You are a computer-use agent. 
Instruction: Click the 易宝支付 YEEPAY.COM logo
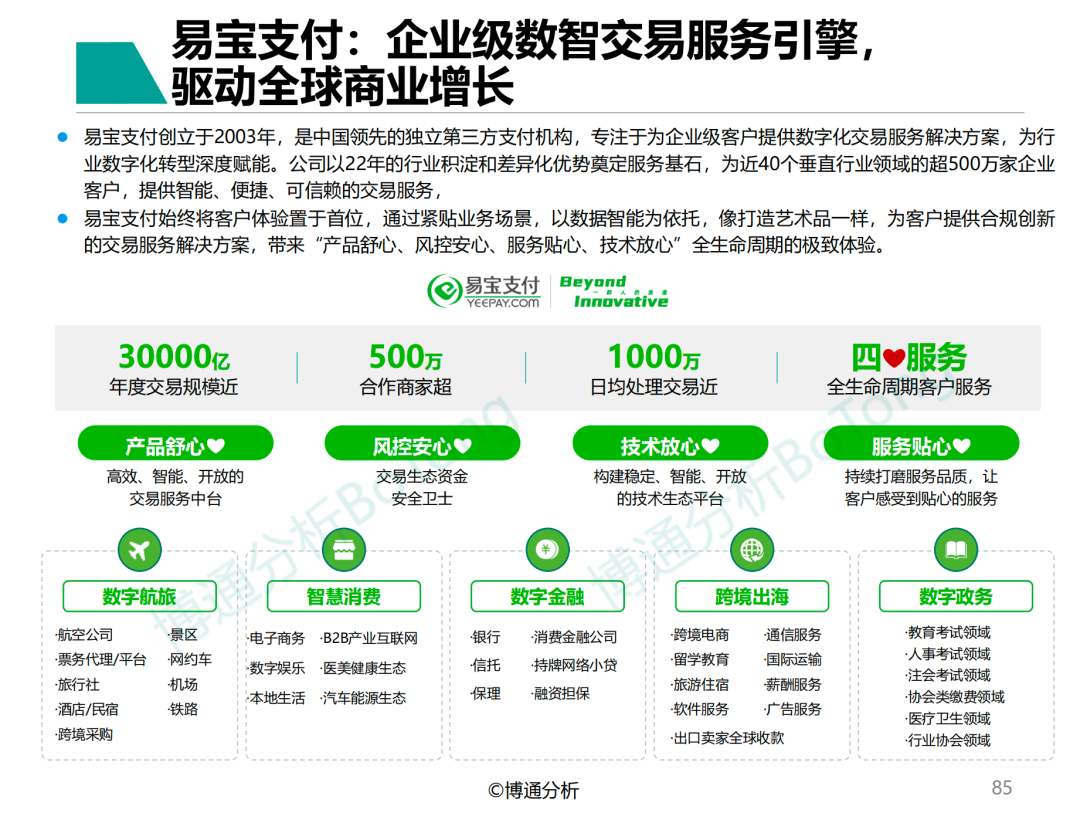(x=484, y=291)
